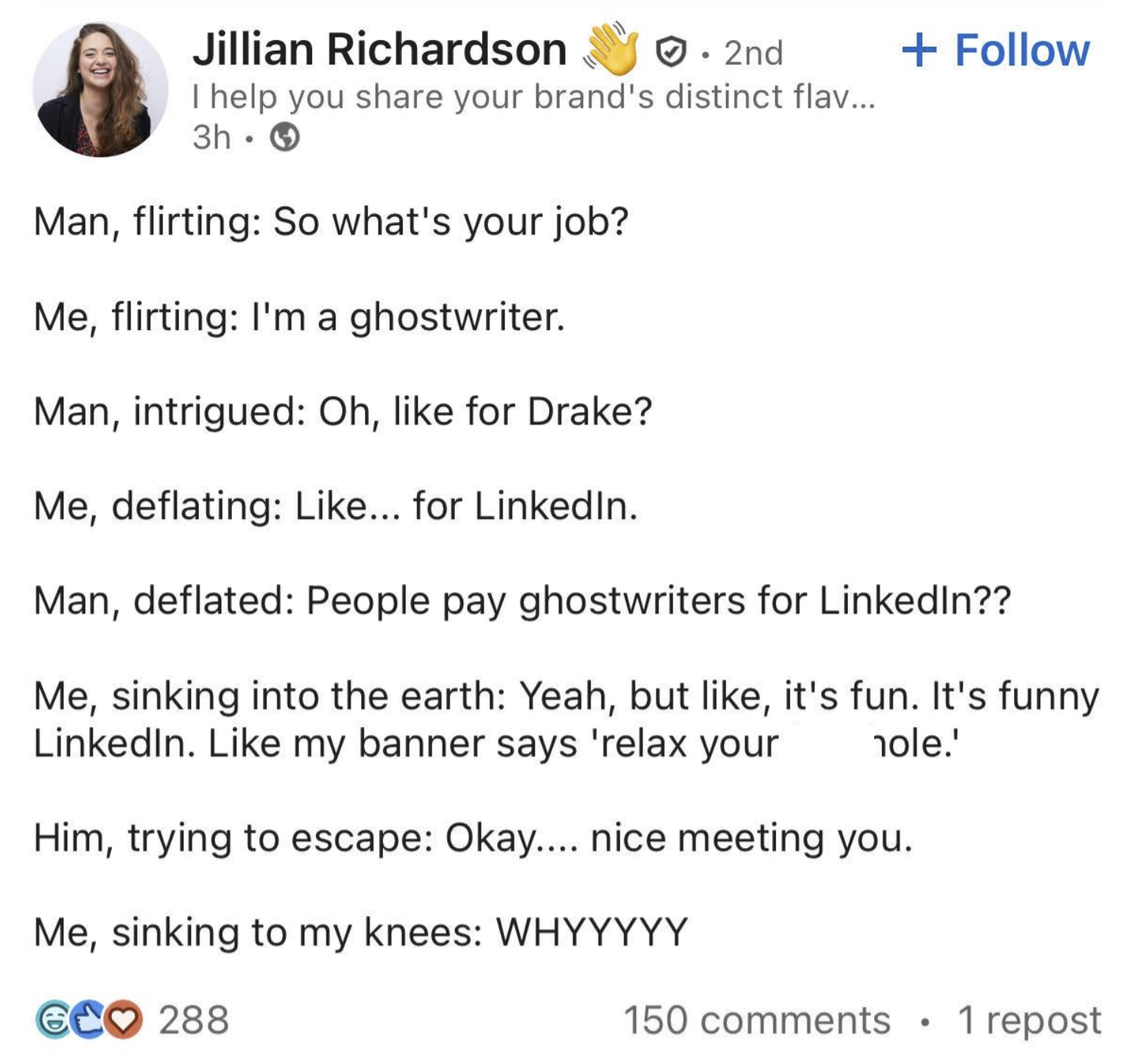The width and height of the screenshot is (1131, 1064).
Task: Click the waving hand emoji beside name
Action: point(611,50)
